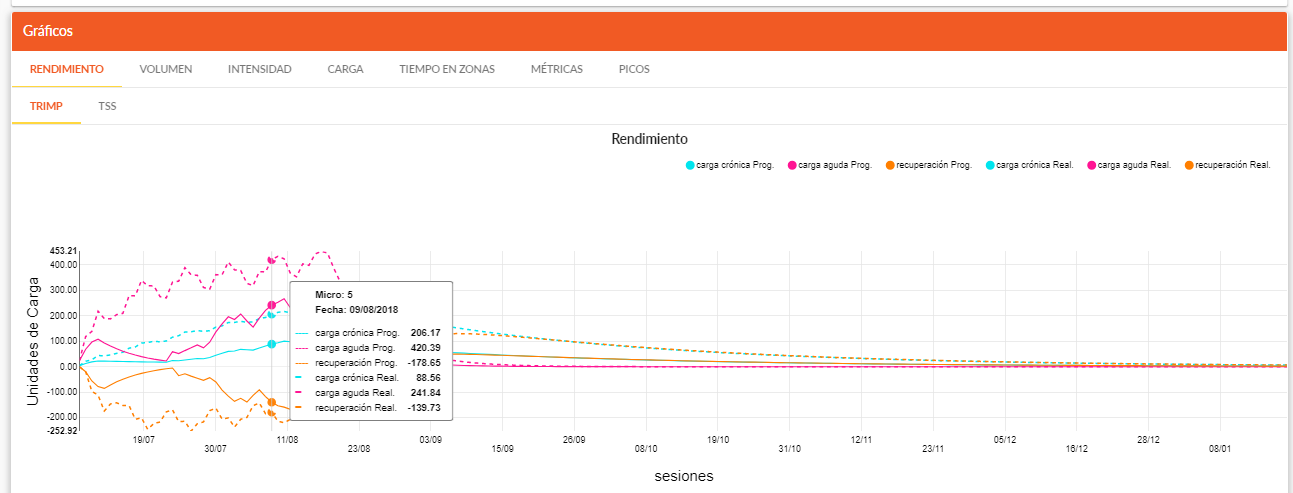The image size is (1293, 493).
Task: Open the MÉTRICAS tab
Action: pos(556,69)
